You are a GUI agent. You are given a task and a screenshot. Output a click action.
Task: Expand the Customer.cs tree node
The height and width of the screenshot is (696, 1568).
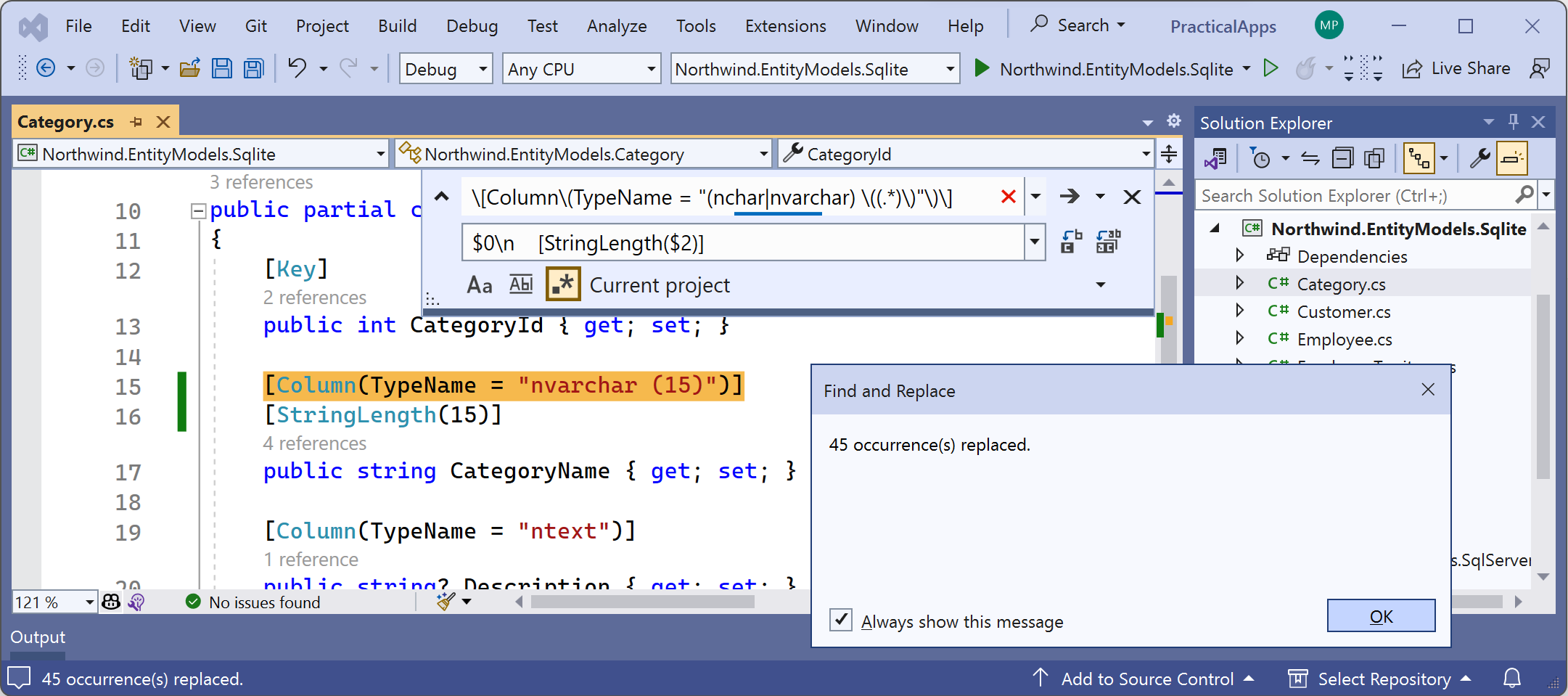1239,311
